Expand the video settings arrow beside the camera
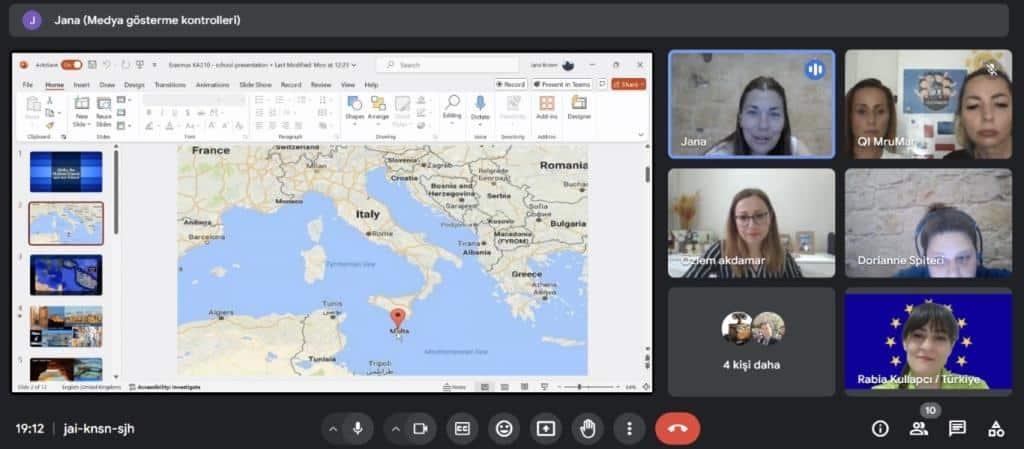 click(395, 428)
